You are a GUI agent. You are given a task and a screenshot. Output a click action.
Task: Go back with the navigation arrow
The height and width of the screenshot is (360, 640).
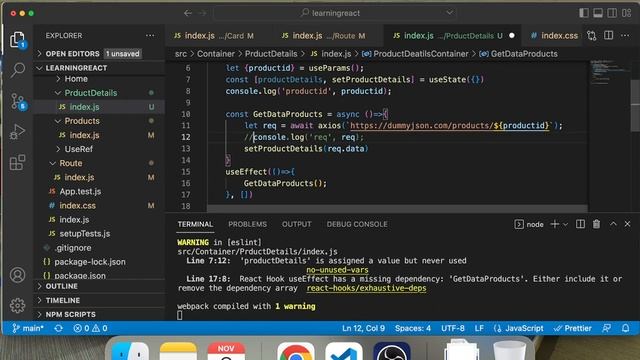(188, 13)
